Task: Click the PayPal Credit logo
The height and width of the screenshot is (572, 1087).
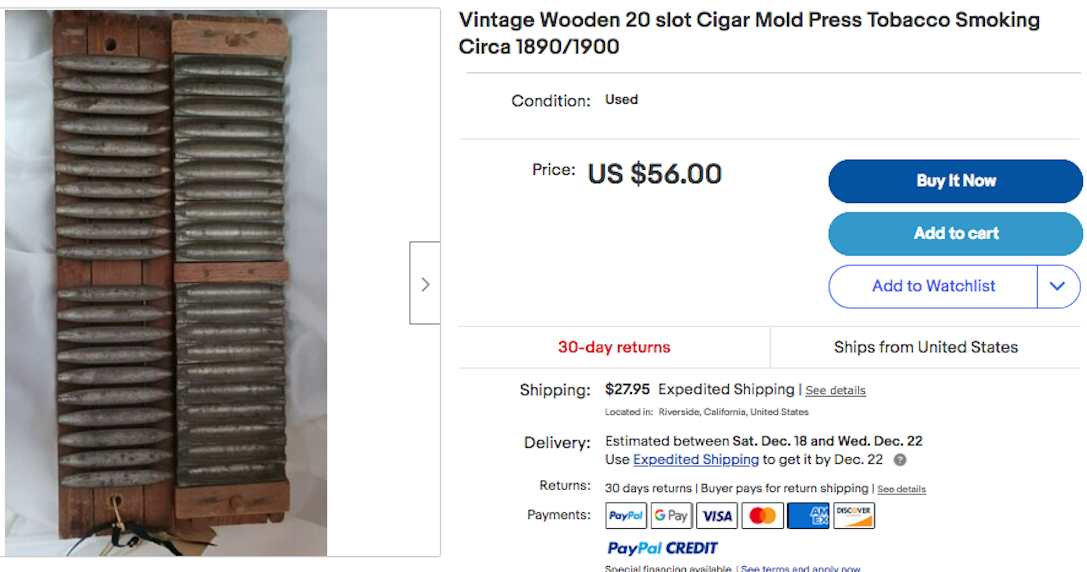Action: click(662, 548)
